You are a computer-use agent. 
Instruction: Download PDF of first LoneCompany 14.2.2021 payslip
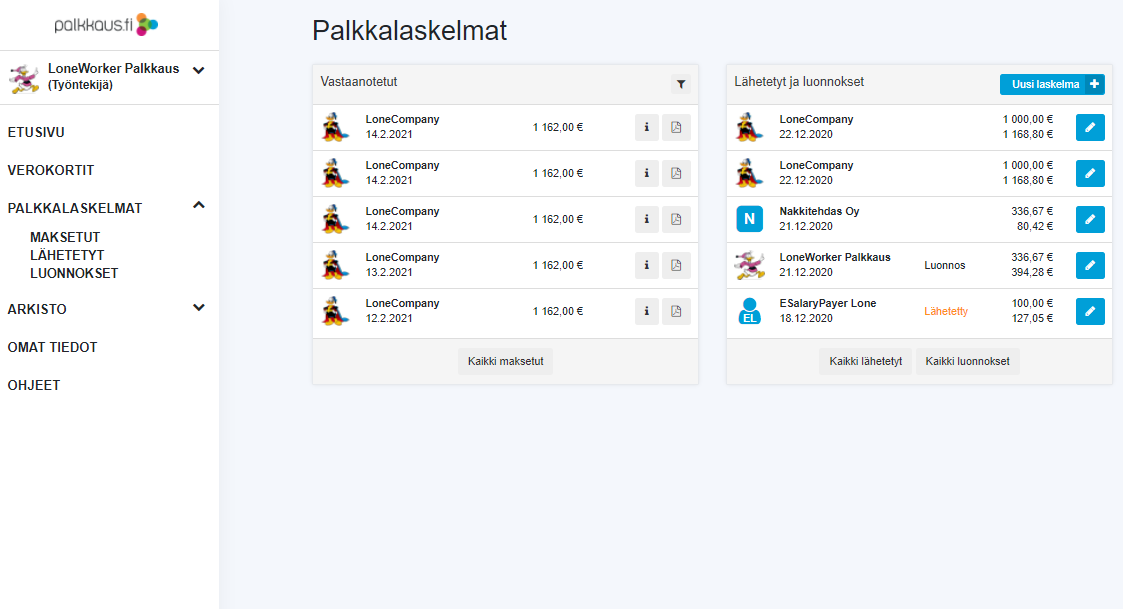coord(676,127)
